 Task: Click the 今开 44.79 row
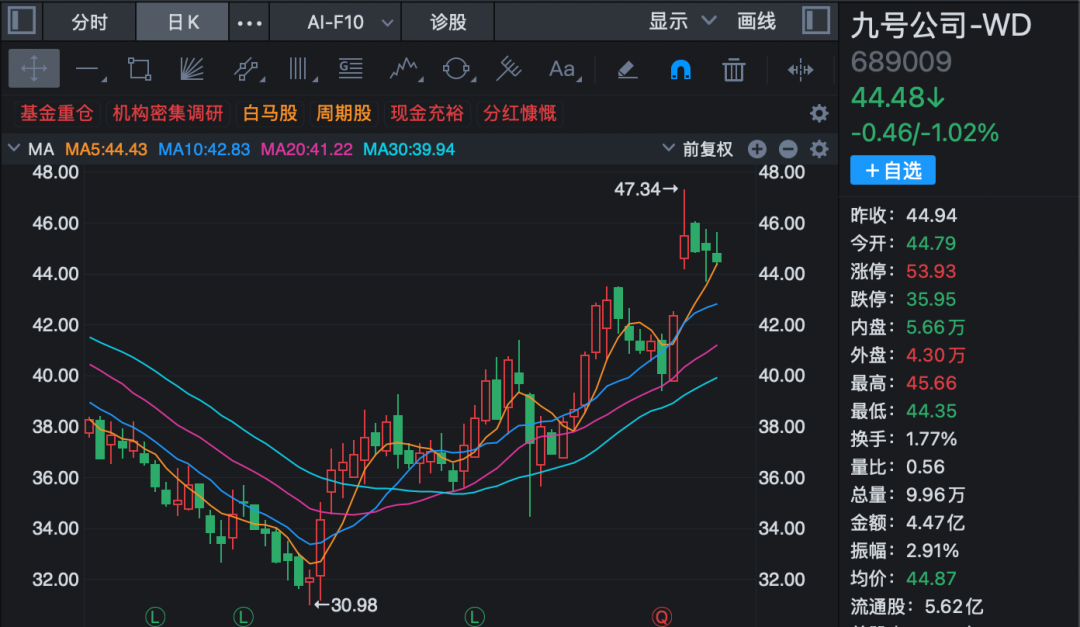tap(904, 243)
